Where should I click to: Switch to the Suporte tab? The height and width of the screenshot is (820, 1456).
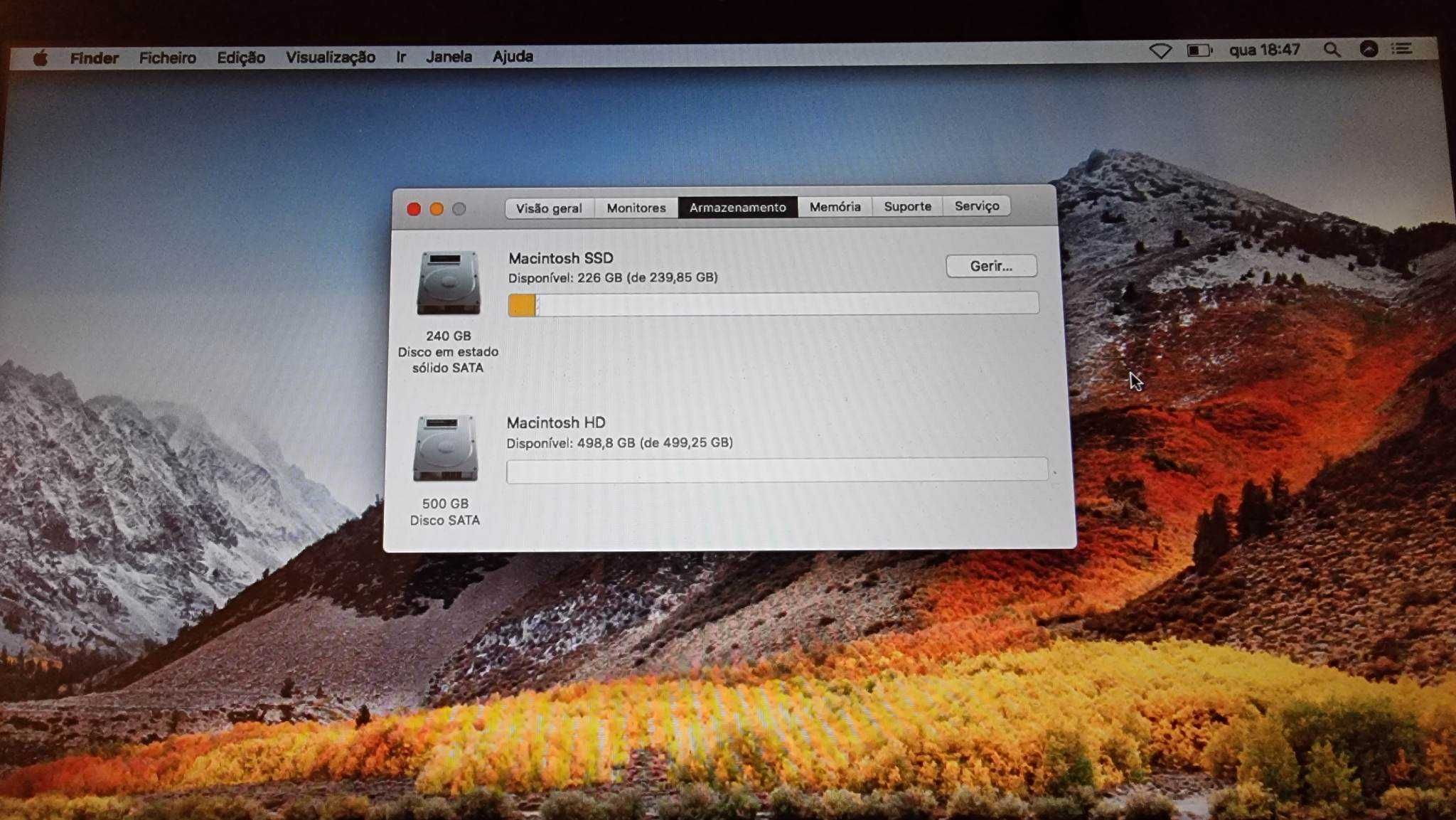click(908, 206)
